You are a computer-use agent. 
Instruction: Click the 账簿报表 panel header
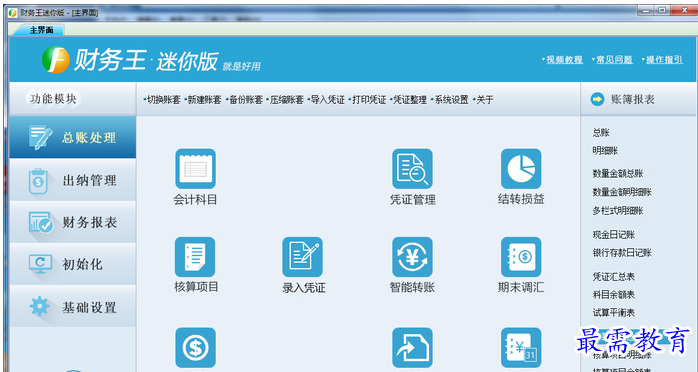coord(638,99)
